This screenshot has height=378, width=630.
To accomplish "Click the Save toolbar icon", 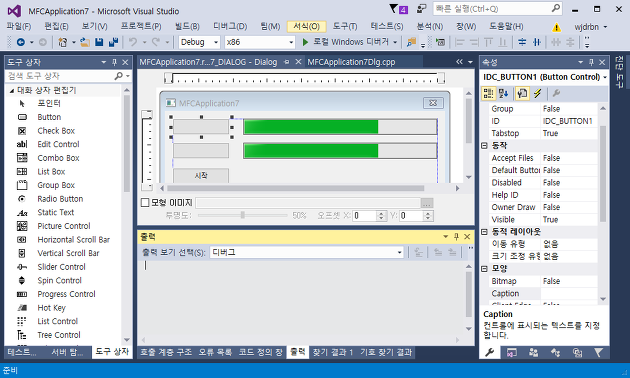I will pos(99,42).
